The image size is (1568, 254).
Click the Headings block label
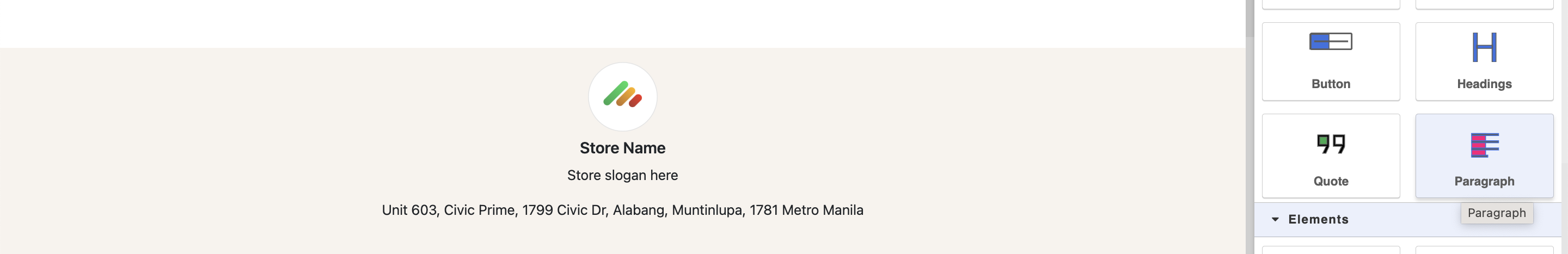tap(1484, 84)
